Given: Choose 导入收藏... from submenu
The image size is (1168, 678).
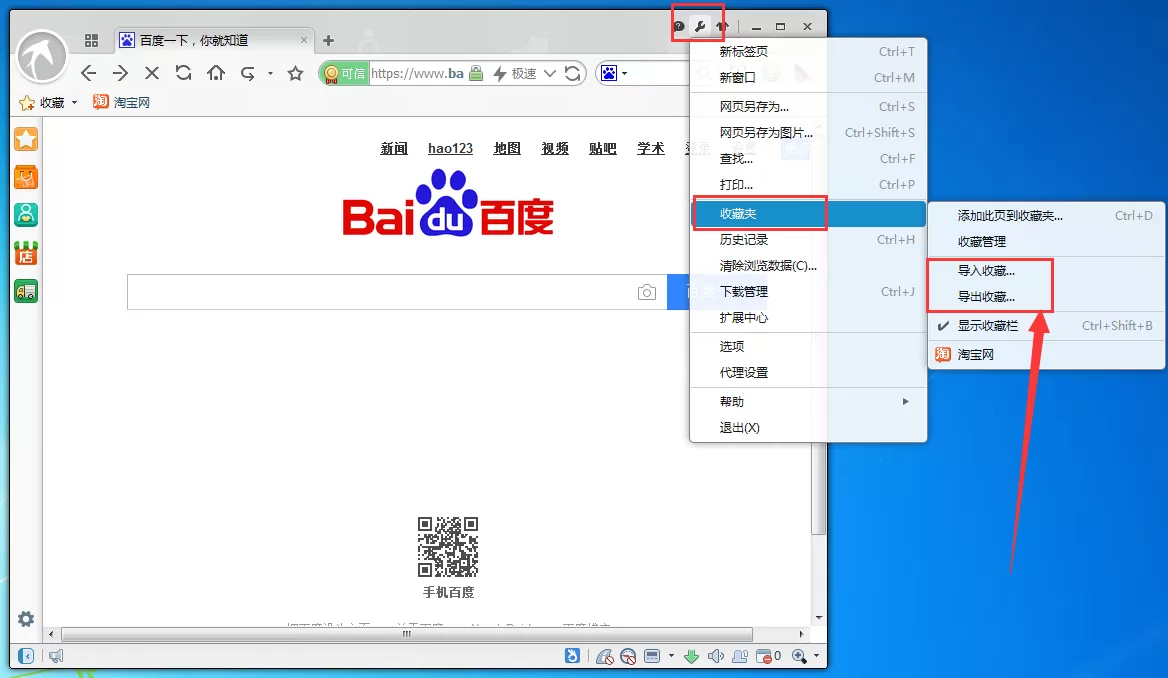Looking at the screenshot, I should pyautogui.click(x=1047, y=270).
